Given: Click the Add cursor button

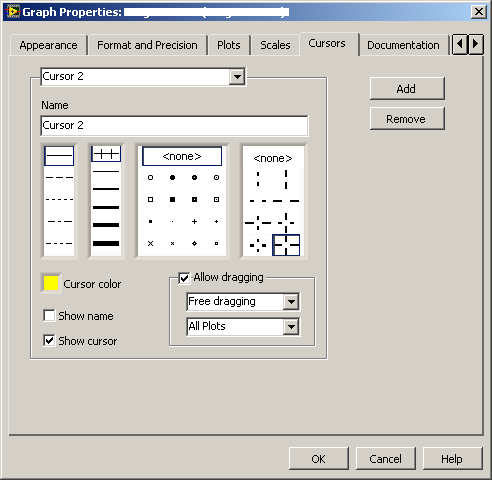Looking at the screenshot, I should point(407,89).
